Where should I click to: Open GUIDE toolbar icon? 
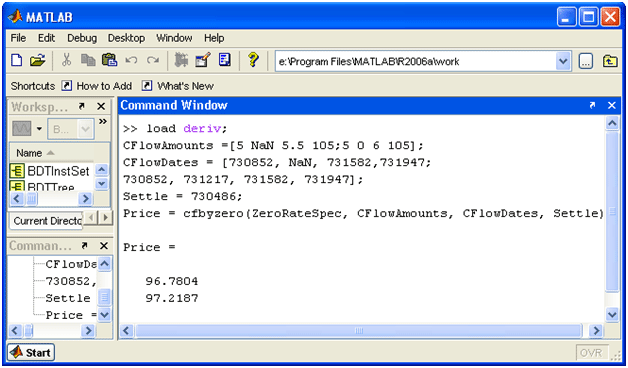203,61
